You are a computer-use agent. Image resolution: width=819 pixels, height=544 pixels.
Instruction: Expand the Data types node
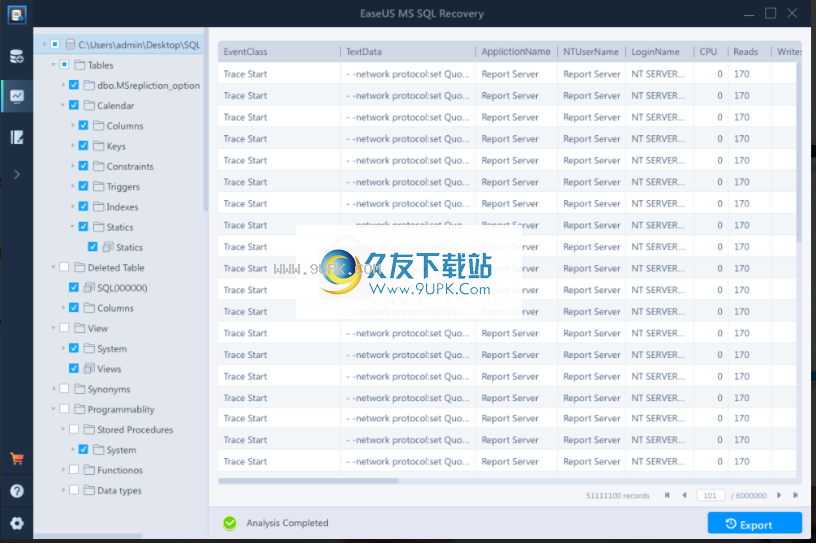63,490
